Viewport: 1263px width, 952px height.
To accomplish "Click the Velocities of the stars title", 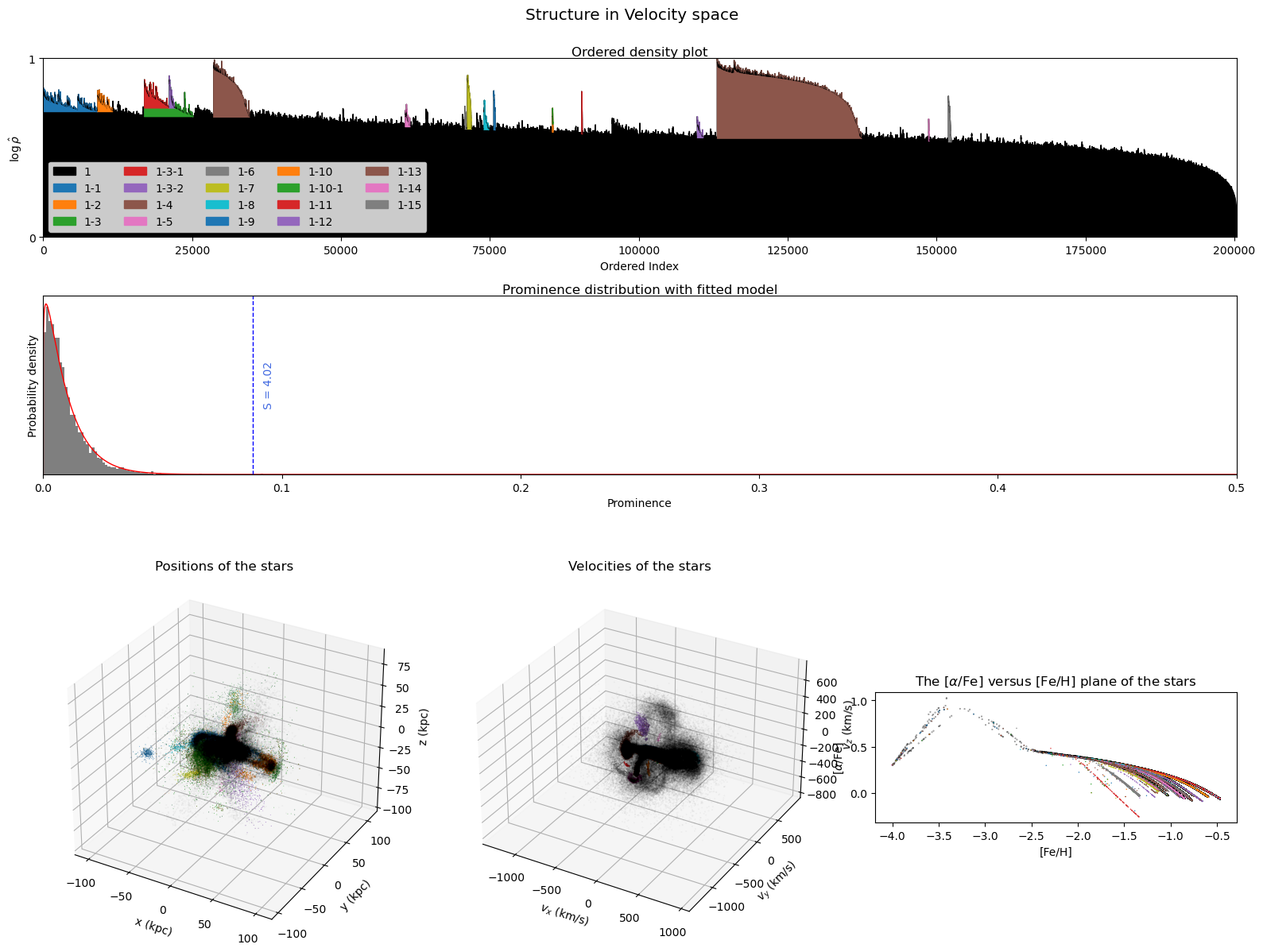I will point(639,567).
